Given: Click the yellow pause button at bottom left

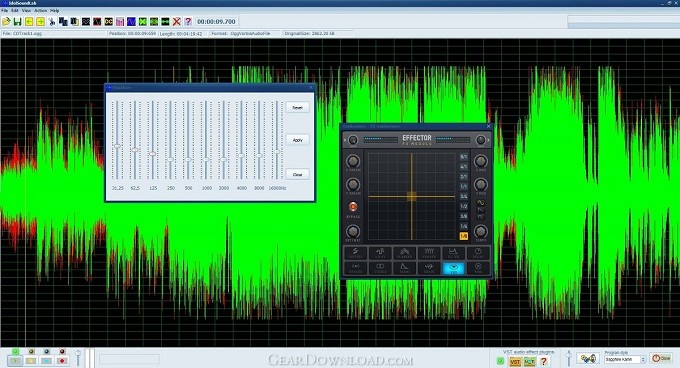Looking at the screenshot, I should [31, 361].
